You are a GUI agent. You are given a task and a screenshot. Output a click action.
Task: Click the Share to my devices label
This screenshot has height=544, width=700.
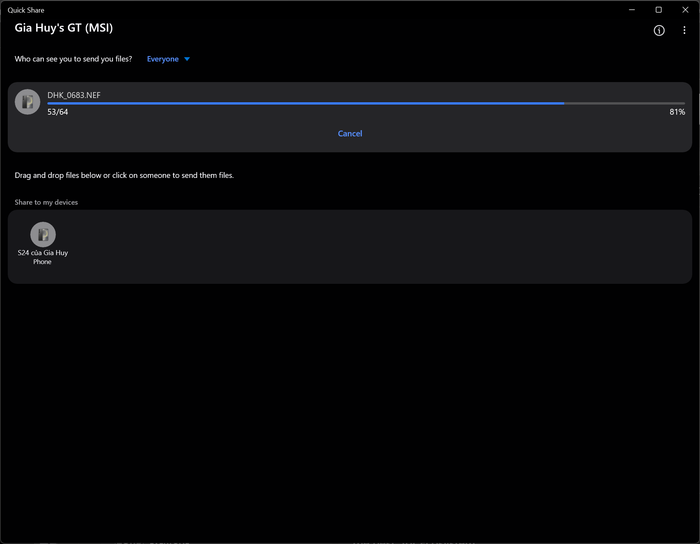point(46,202)
